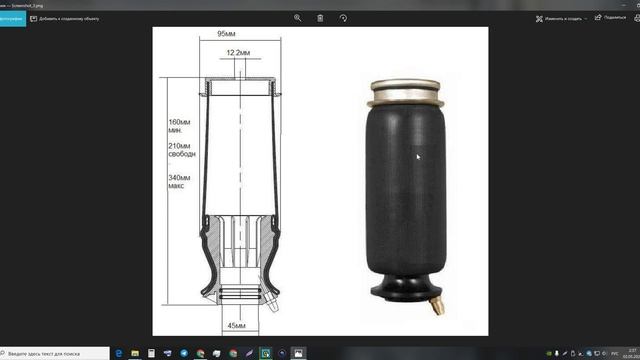Open the first Chrome taskbar icon
Viewport: 640px width, 360px height.
click(200, 353)
